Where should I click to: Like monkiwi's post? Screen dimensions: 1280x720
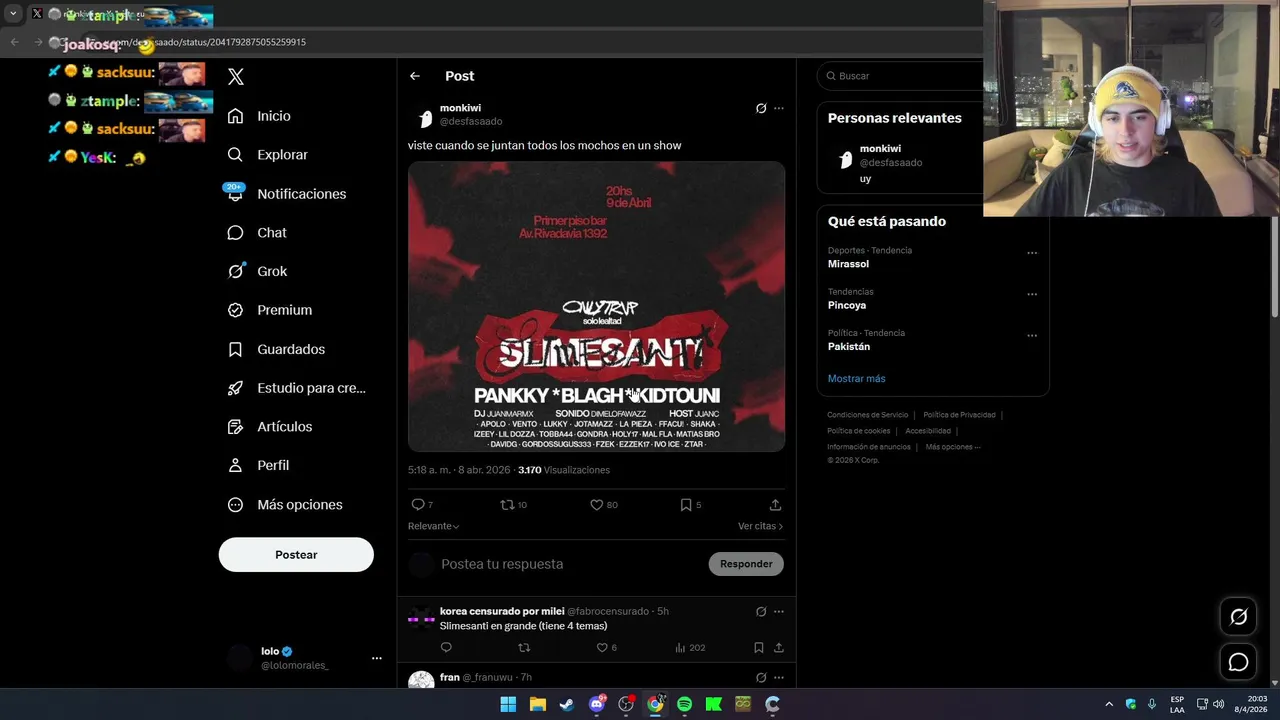coord(603,505)
